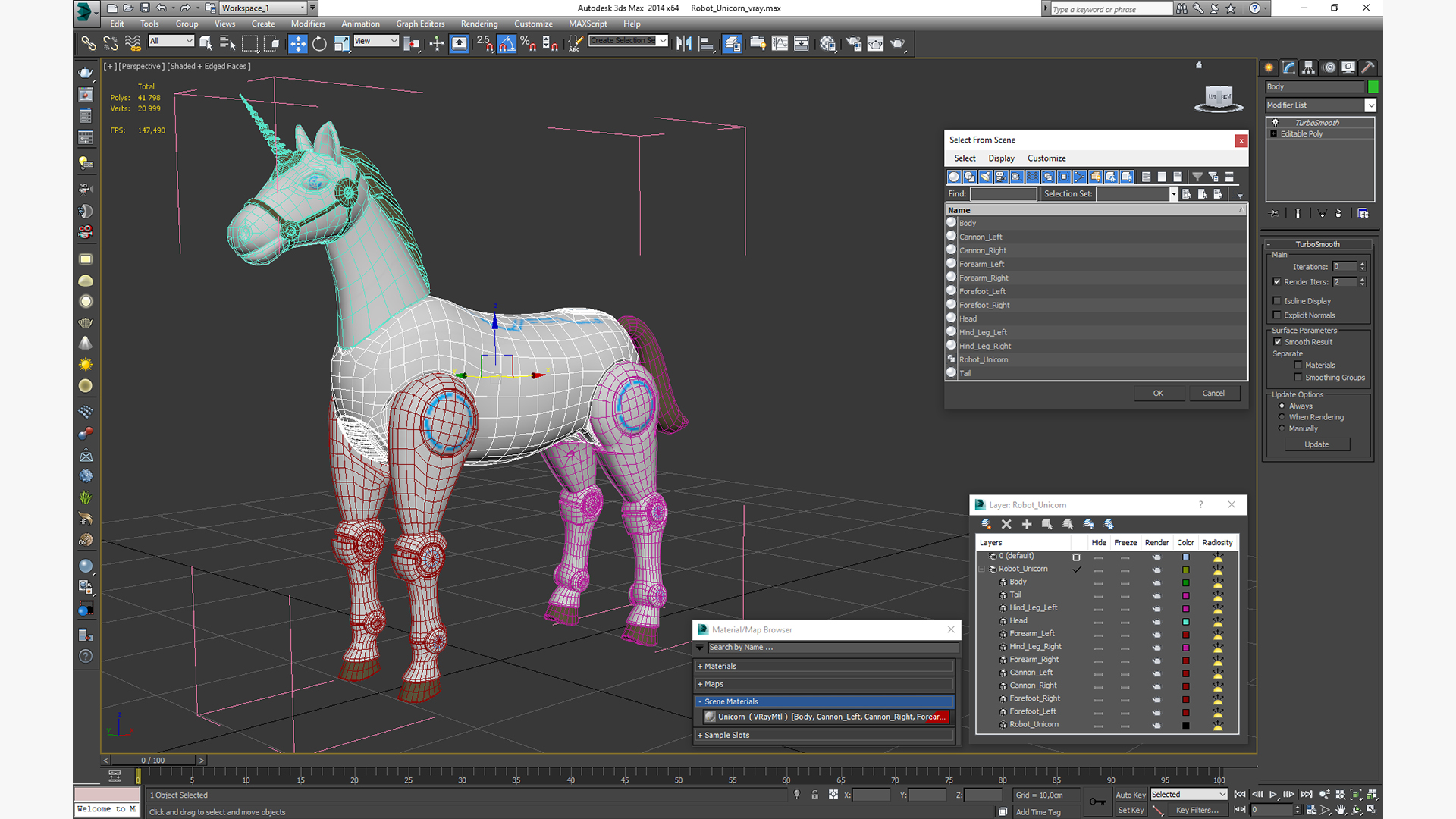Click the Mirror tool icon
Viewport: 1456px width, 819px height.
click(684, 43)
